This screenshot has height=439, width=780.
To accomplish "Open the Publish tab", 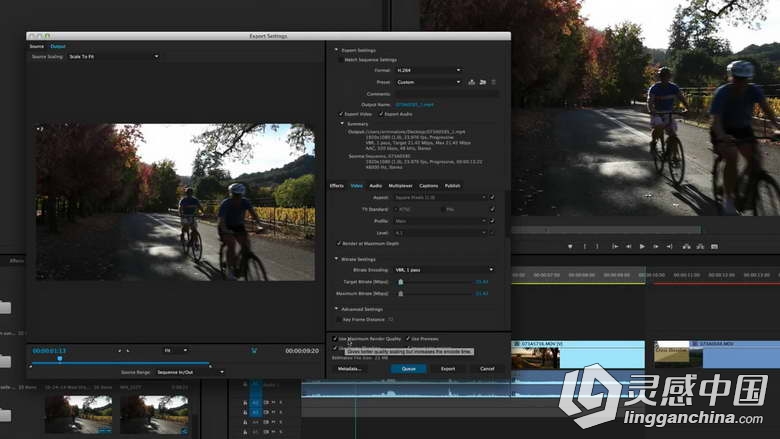I will (452, 186).
